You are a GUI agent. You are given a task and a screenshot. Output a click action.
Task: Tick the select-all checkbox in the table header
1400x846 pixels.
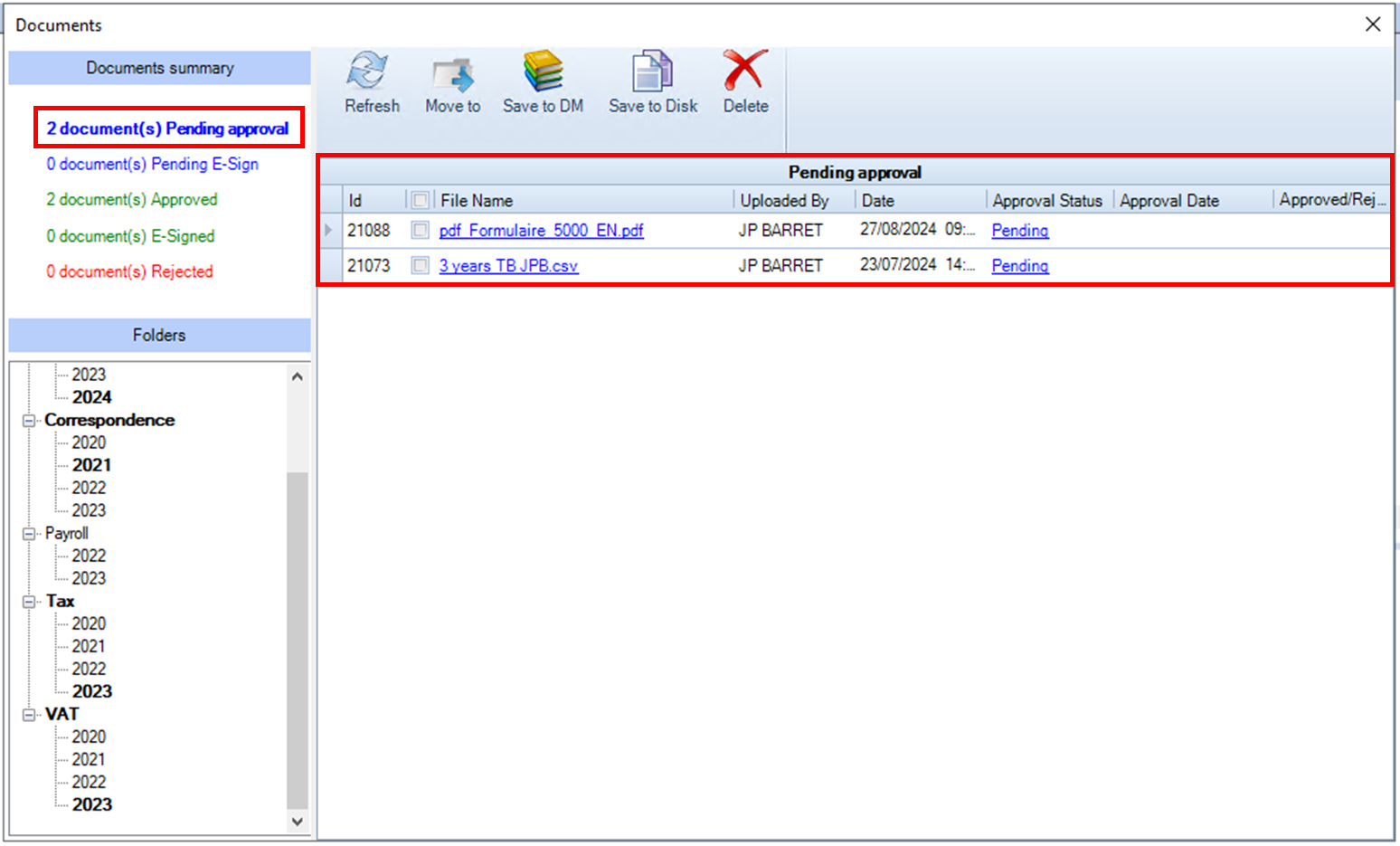coord(421,200)
